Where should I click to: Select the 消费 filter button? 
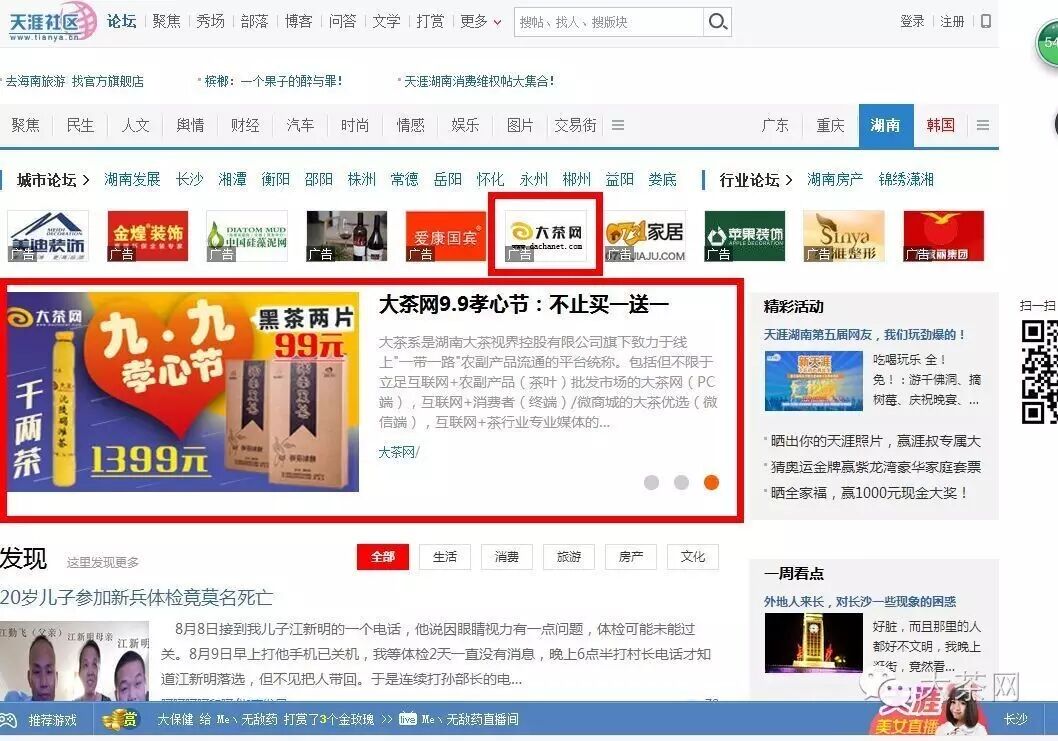coord(507,557)
